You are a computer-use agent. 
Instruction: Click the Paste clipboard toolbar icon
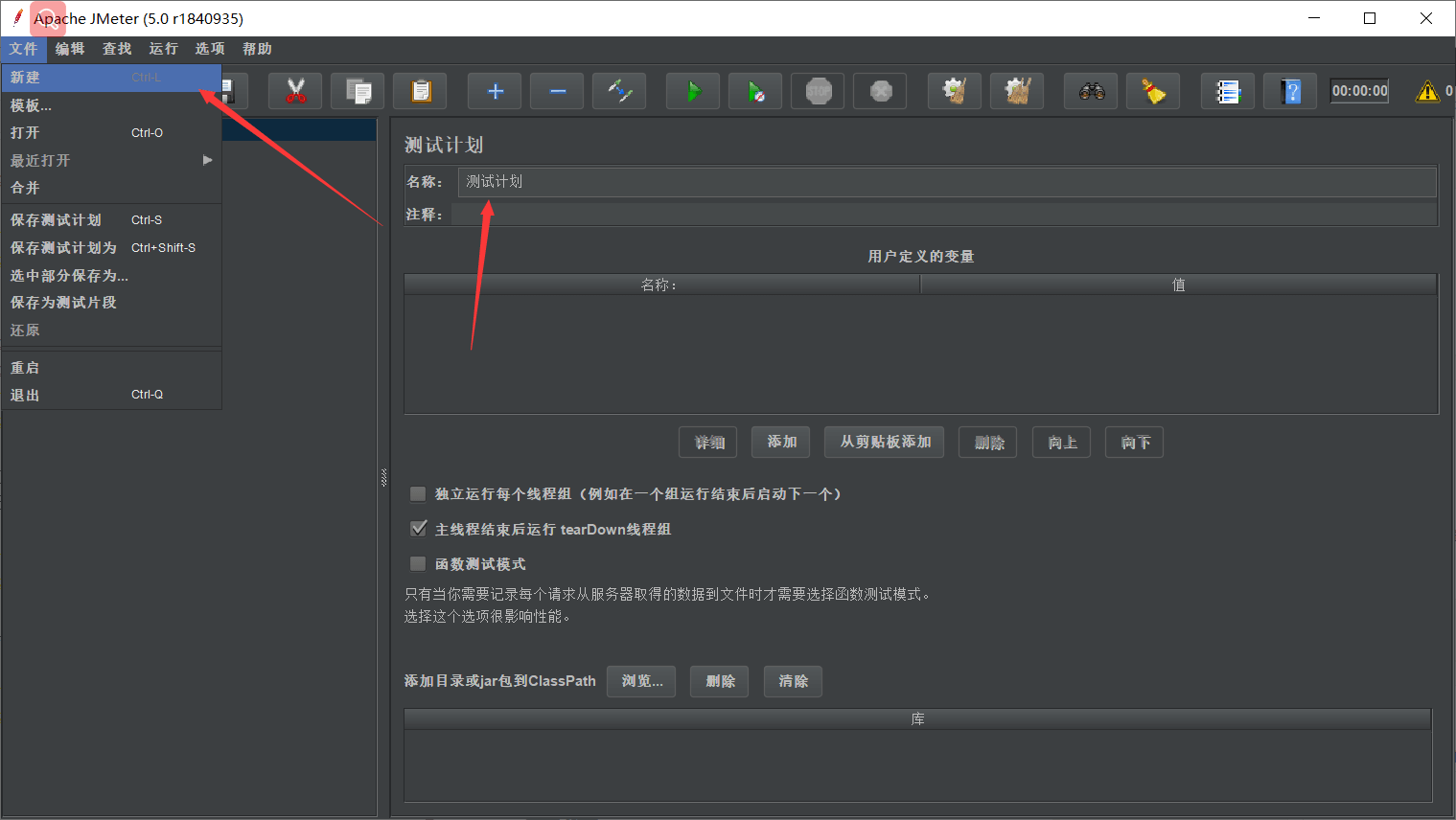tap(420, 91)
